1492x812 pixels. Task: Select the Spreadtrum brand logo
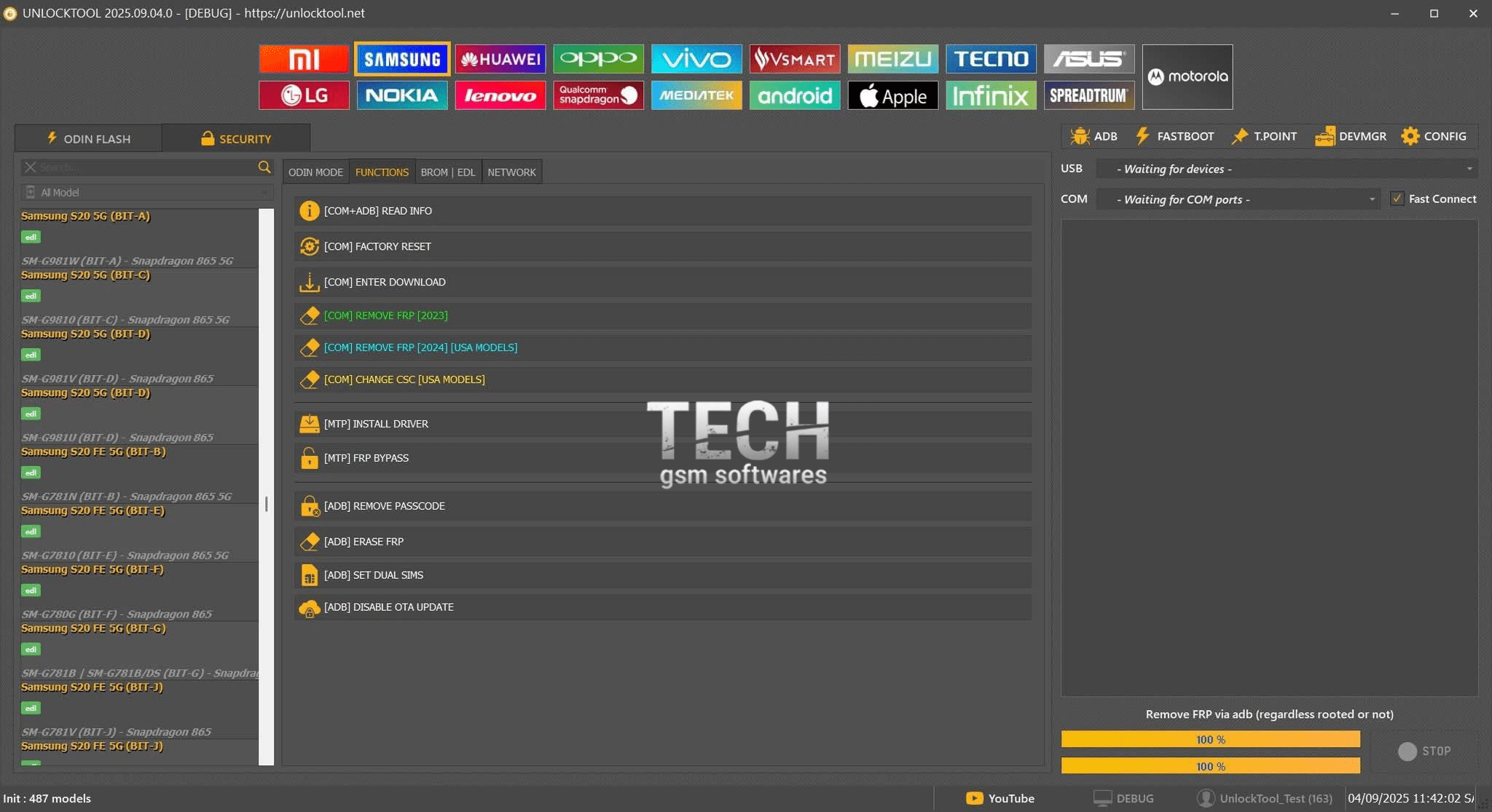click(1089, 95)
